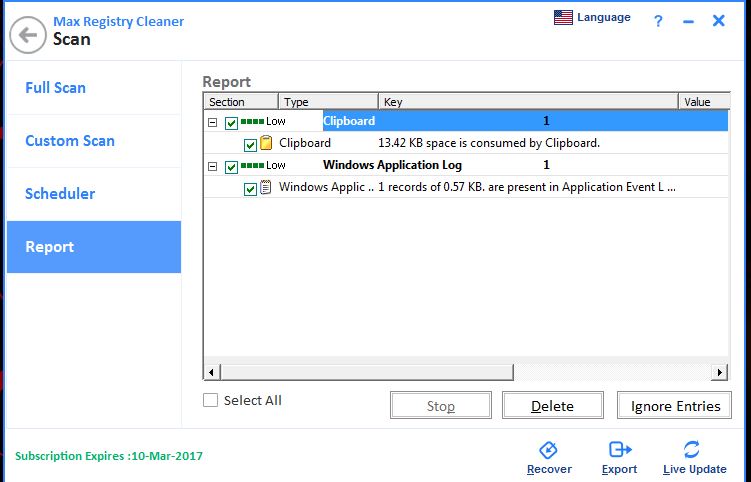The width and height of the screenshot is (751, 482).
Task: Click the Low severity label in the Clipboard row
Action: click(x=276, y=121)
